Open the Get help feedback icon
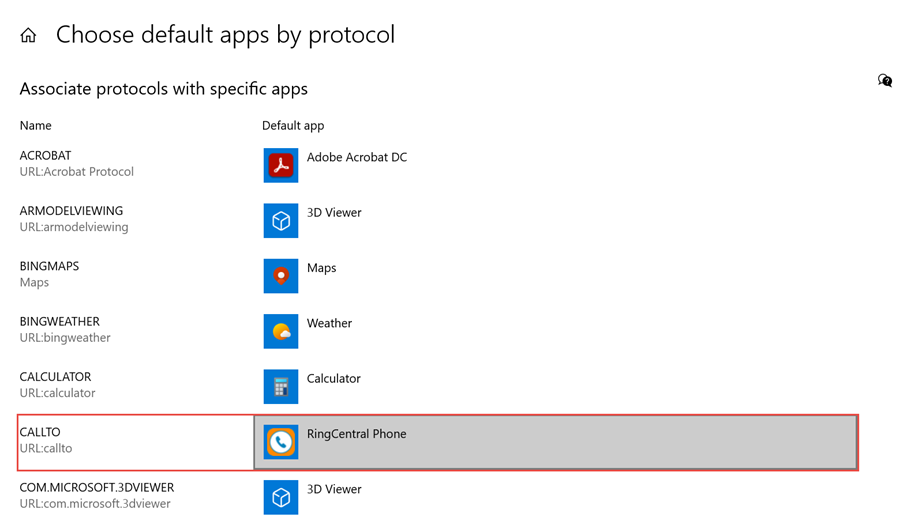 coord(885,81)
